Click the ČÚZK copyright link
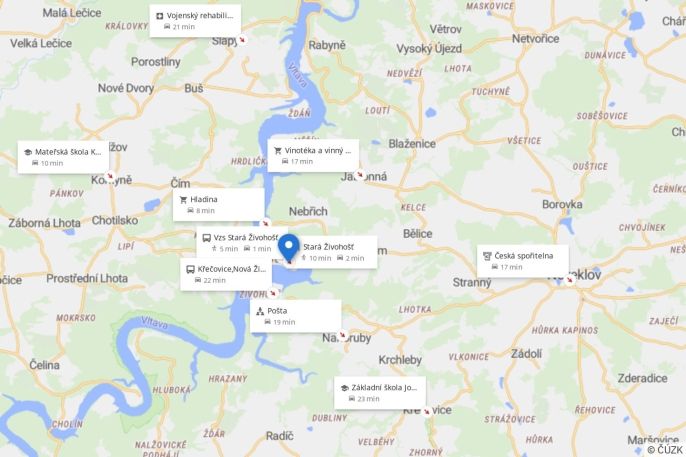Screen dimensions: 686x457 tap(665, 450)
